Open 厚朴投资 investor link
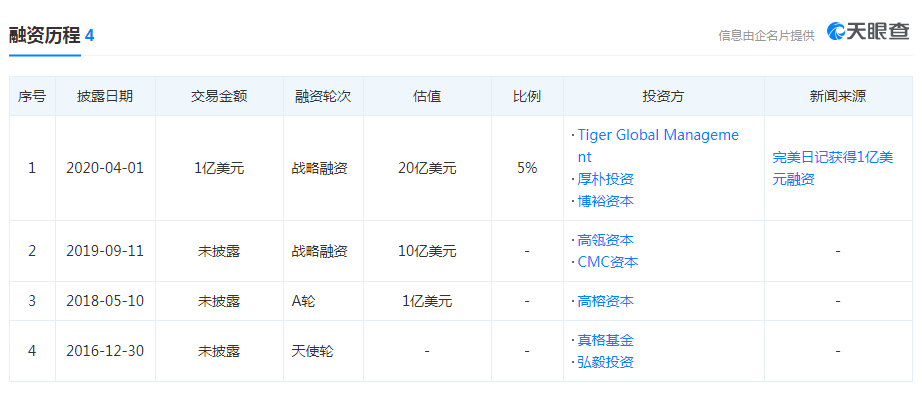The image size is (922, 398). 605,179
